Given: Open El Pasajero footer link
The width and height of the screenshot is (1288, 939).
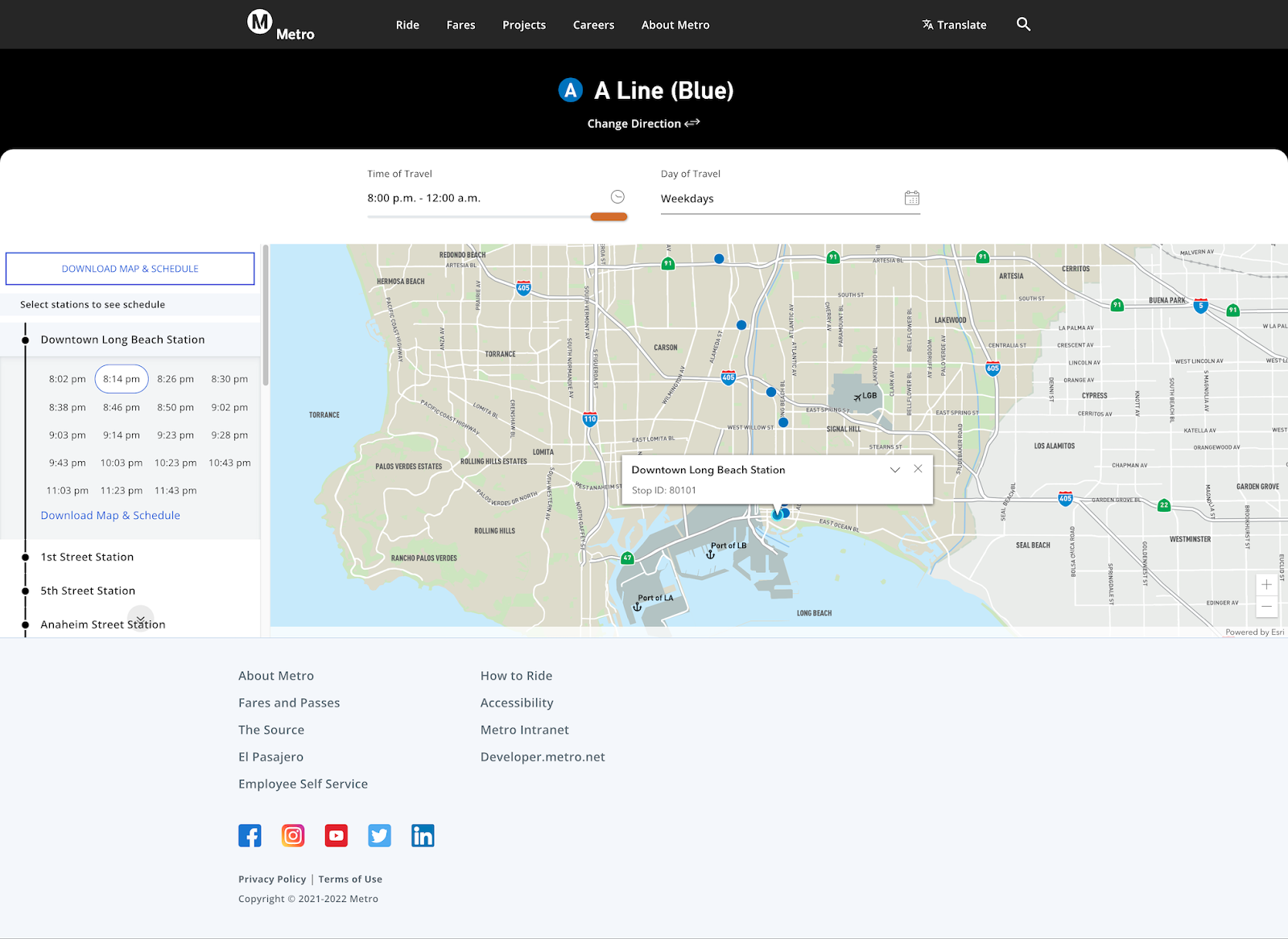Looking at the screenshot, I should point(270,757).
